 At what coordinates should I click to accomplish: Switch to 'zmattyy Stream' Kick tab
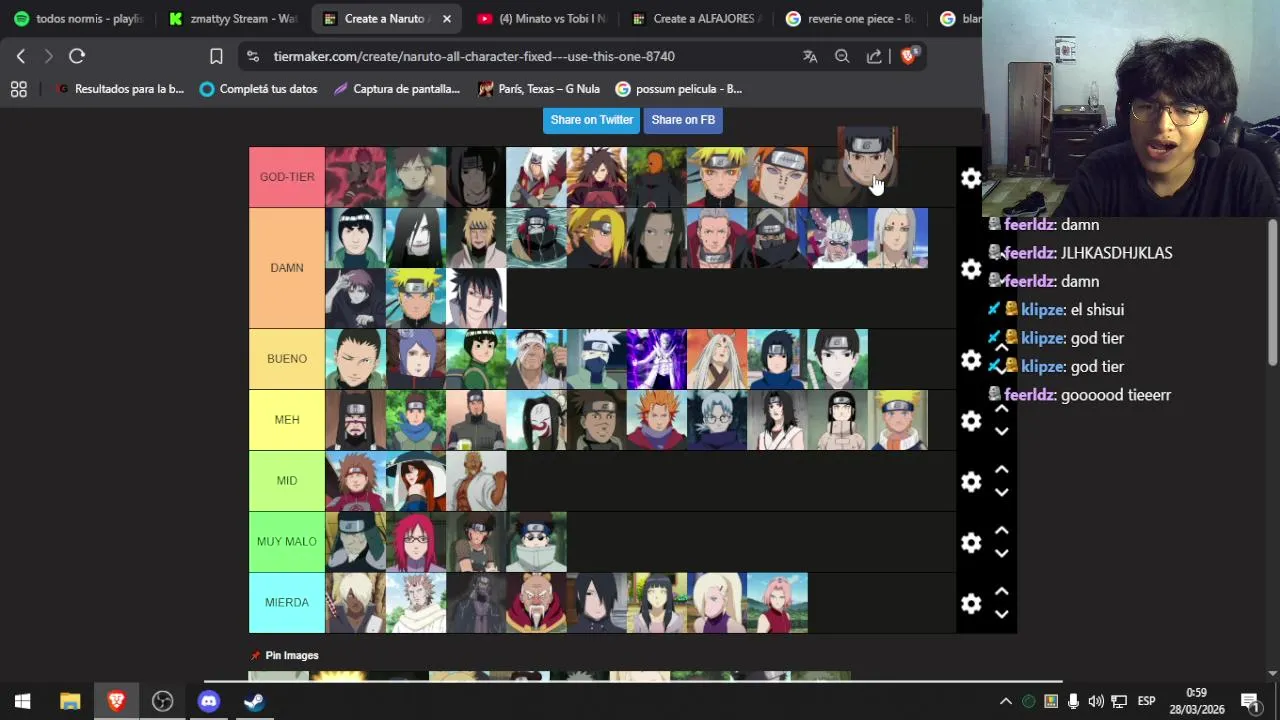pos(234,18)
